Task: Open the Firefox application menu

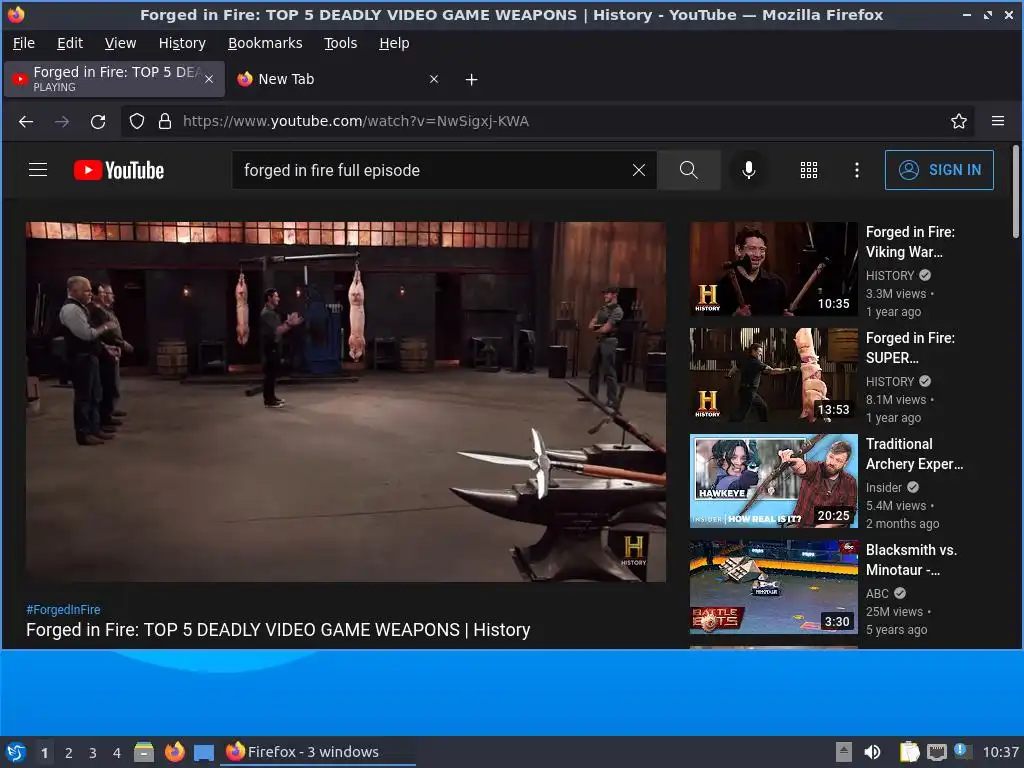Action: (x=998, y=121)
